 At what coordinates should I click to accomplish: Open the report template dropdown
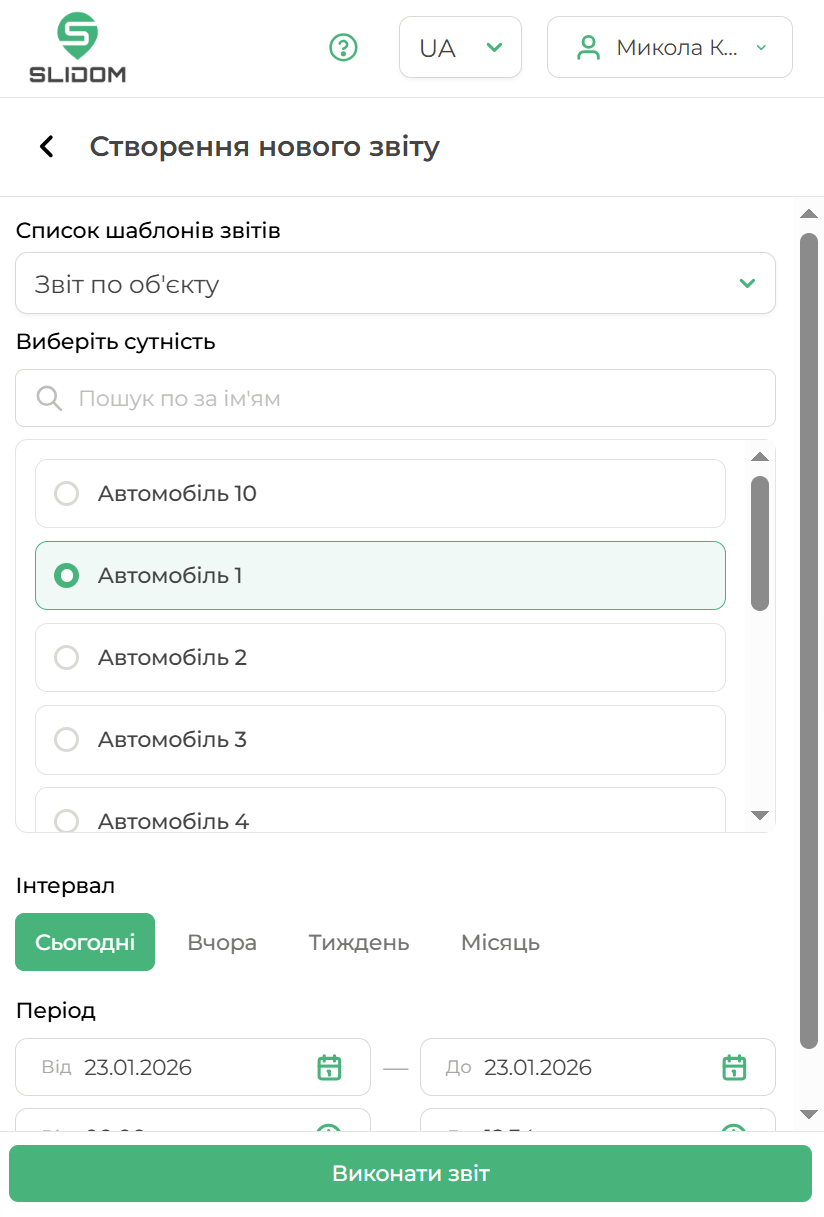[x=395, y=284]
